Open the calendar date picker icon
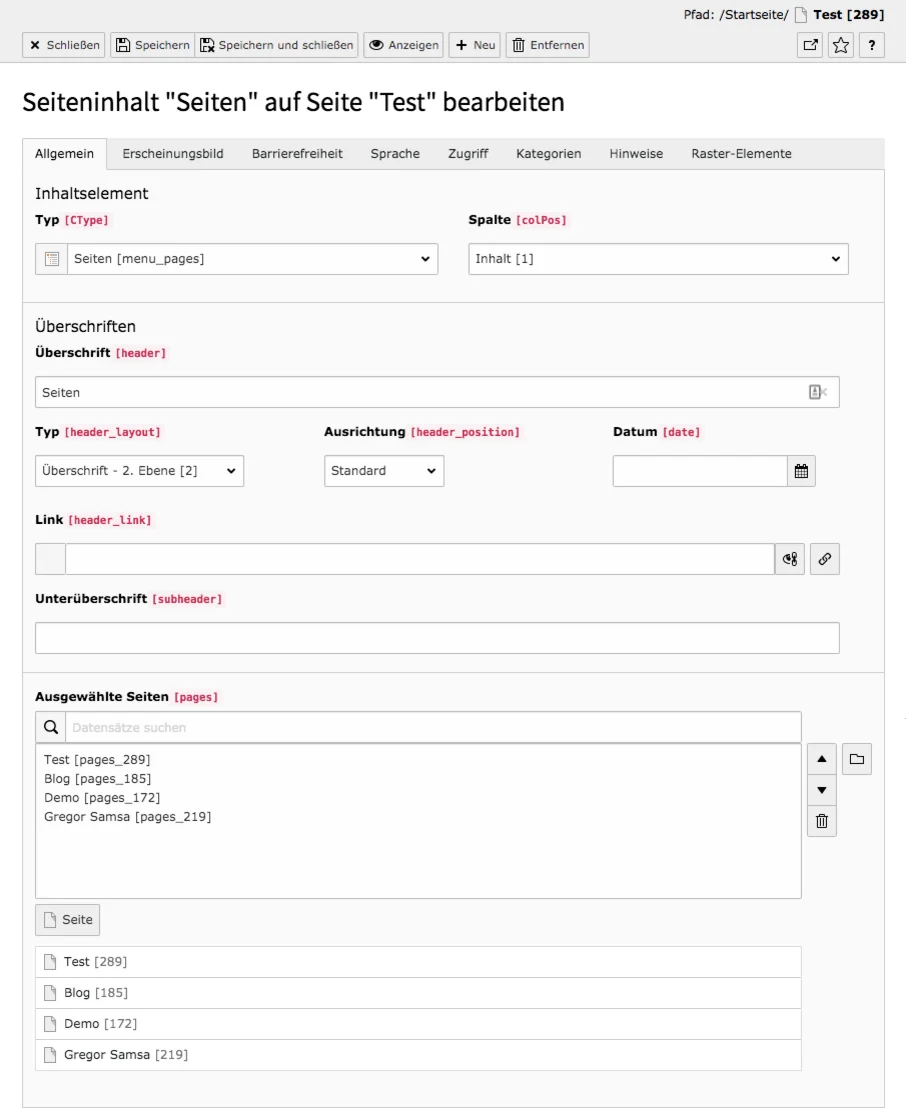The width and height of the screenshot is (906, 1113). tap(801, 471)
